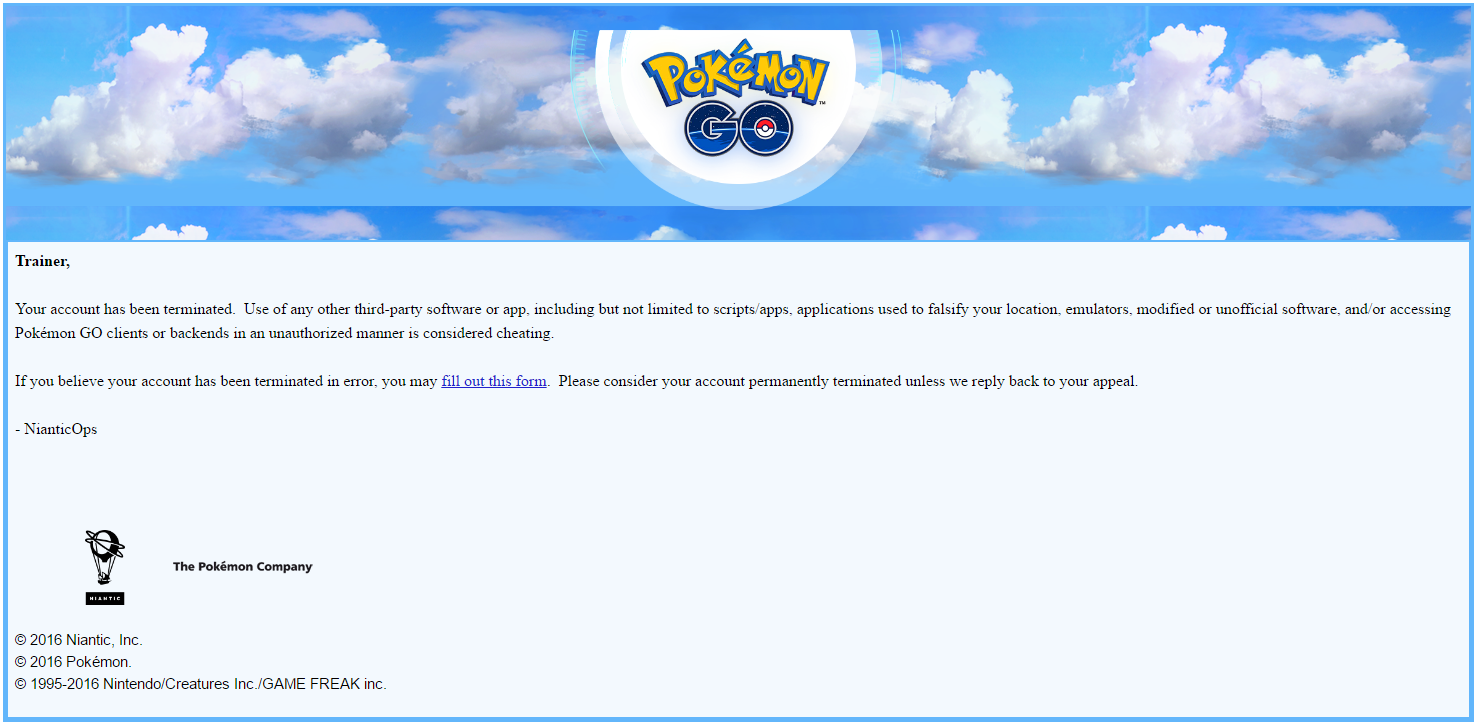Click the '© 2016 Pokémon.' copyright line
The width and height of the screenshot is (1478, 725).
pos(74,662)
